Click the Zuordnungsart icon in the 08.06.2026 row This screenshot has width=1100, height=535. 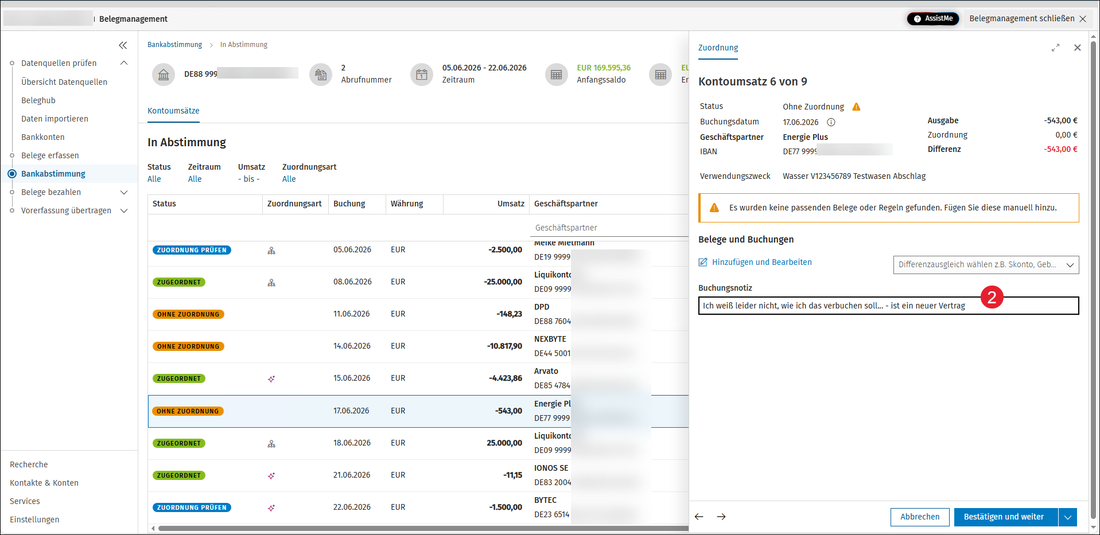pyautogui.click(x=271, y=282)
